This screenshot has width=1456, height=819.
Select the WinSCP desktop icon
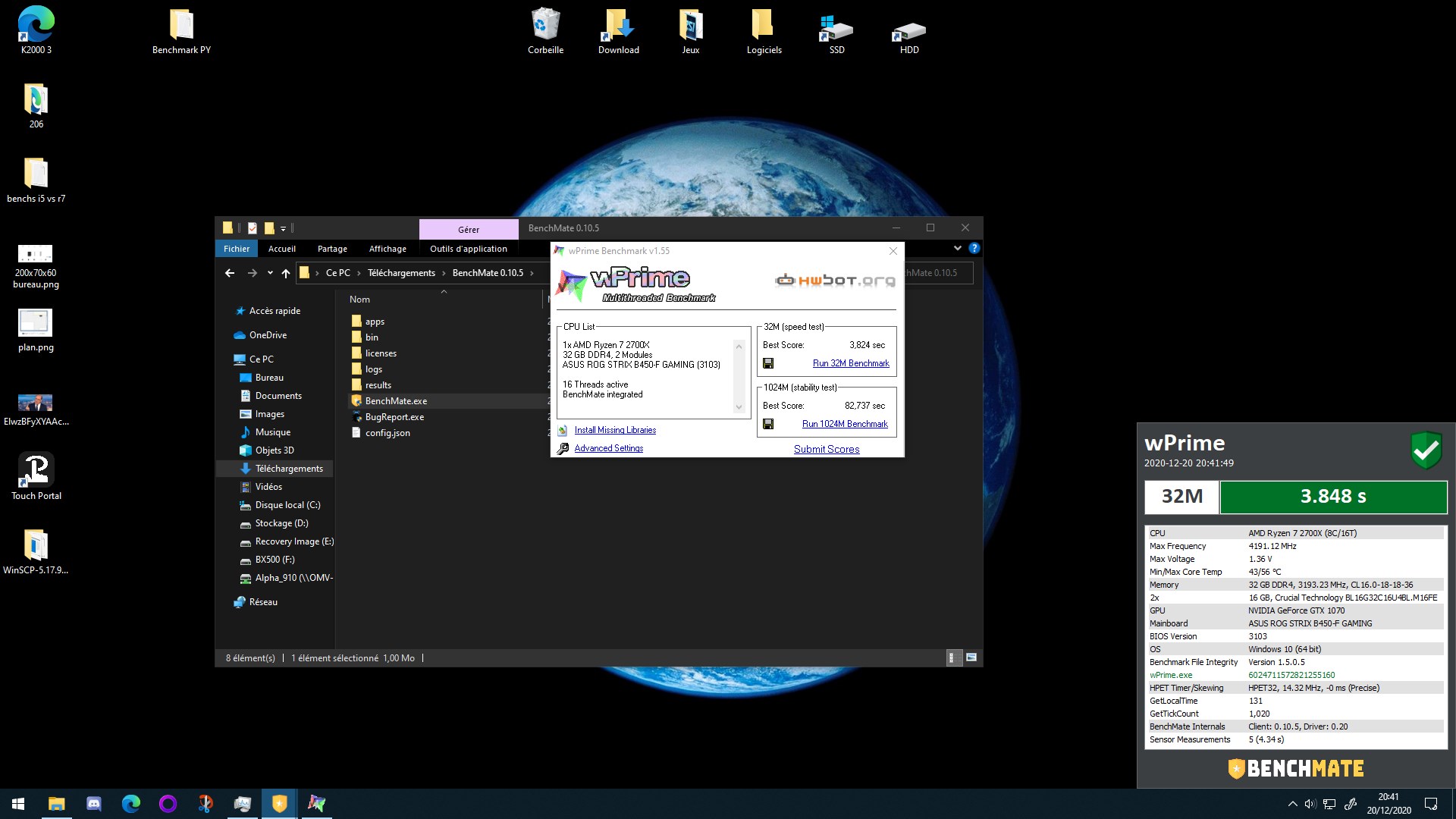pyautogui.click(x=36, y=551)
